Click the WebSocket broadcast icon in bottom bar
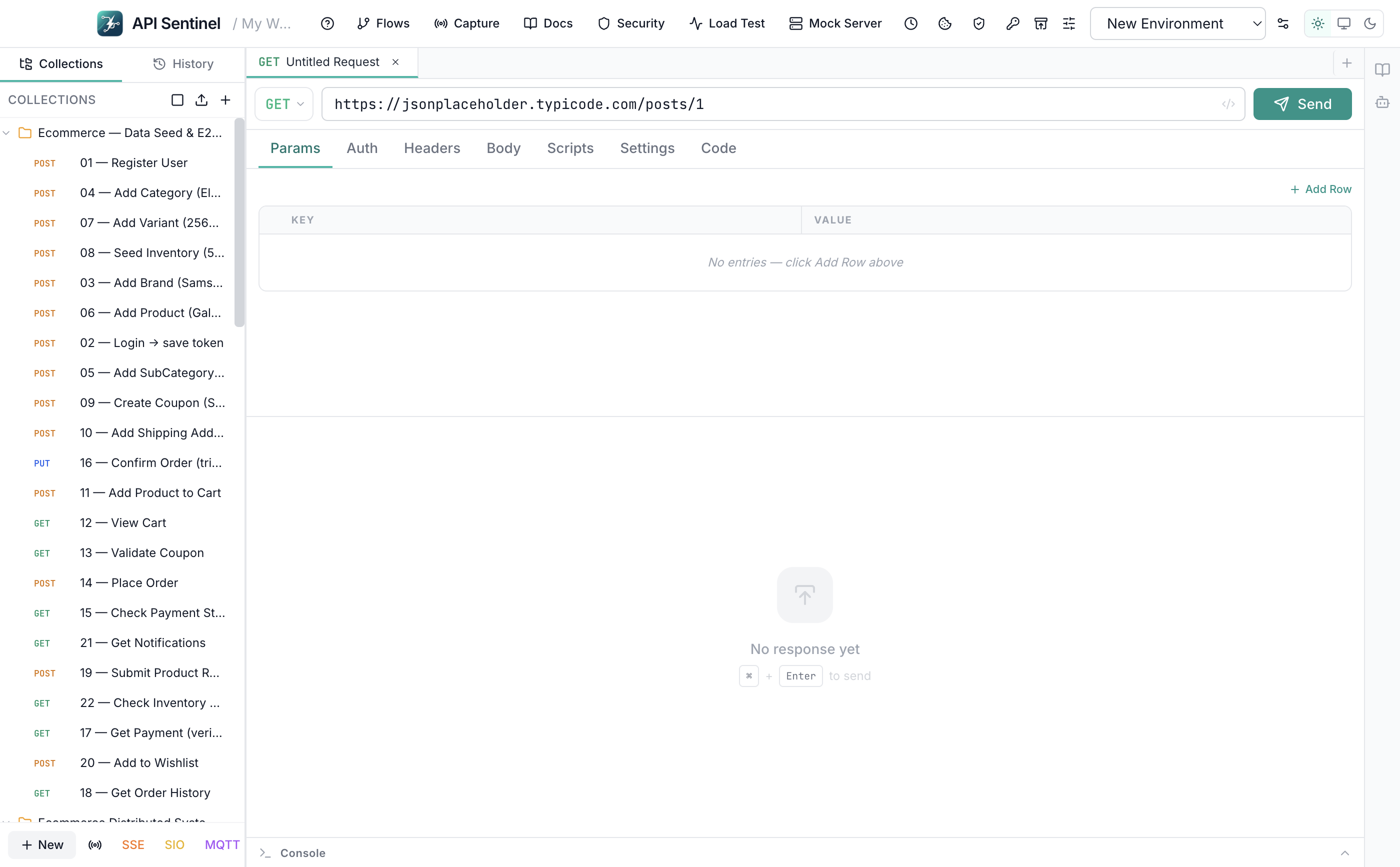Viewport: 1400px width, 867px height. [95, 844]
